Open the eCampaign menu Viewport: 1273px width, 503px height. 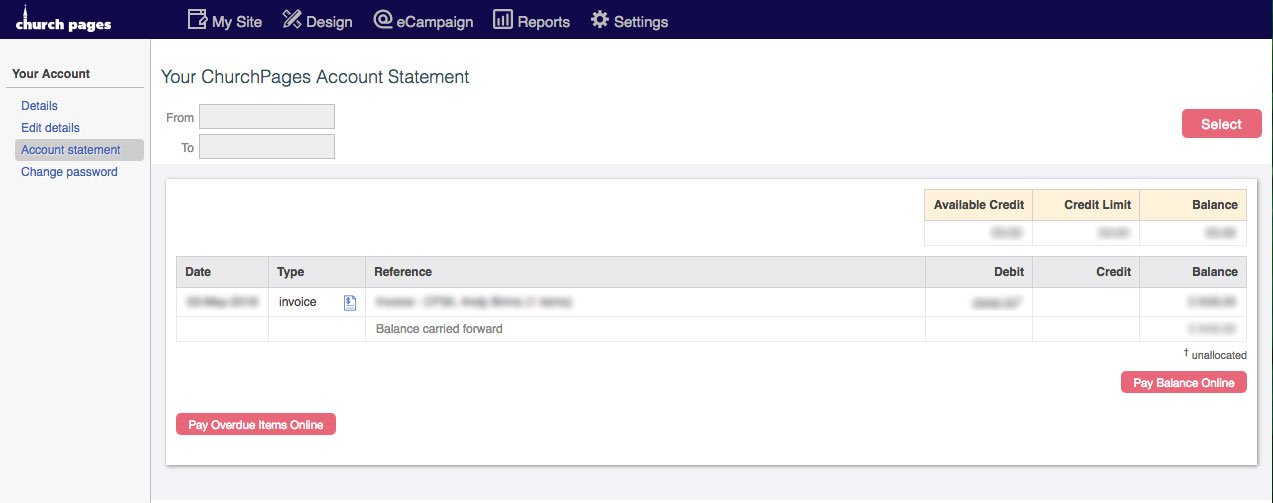point(423,20)
